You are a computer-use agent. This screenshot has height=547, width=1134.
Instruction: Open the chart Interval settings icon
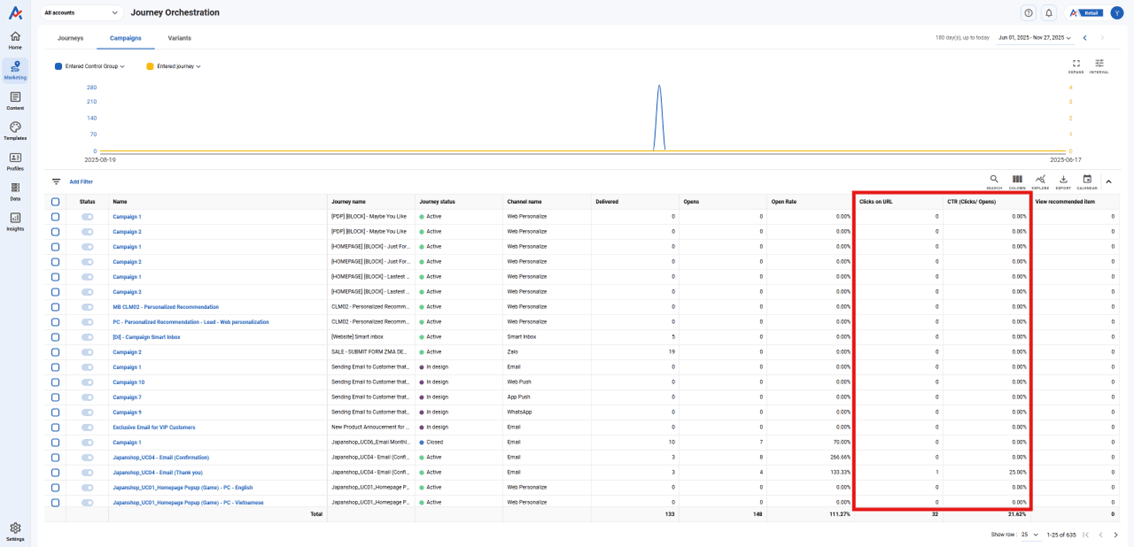pyautogui.click(x=1099, y=65)
